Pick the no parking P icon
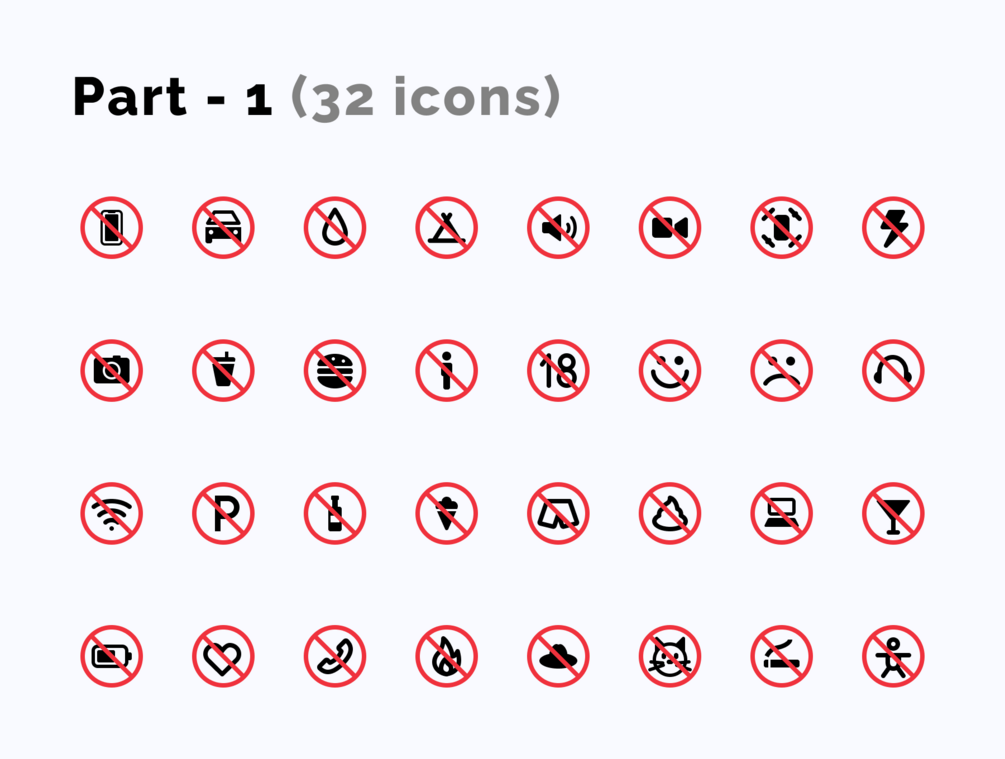1005x759 pixels. (x=223, y=513)
